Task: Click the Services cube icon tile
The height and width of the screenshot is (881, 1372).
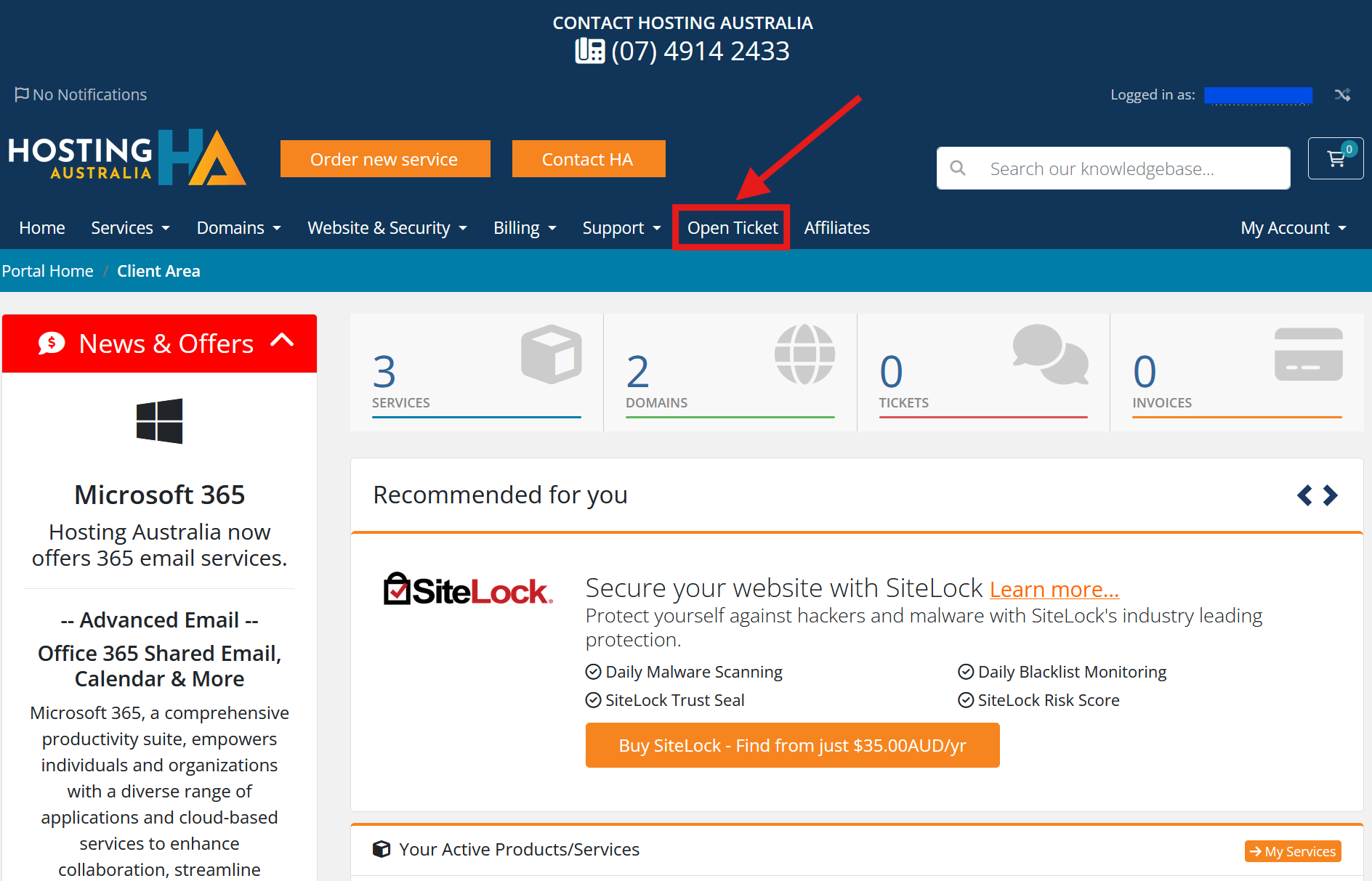Action: (x=552, y=354)
